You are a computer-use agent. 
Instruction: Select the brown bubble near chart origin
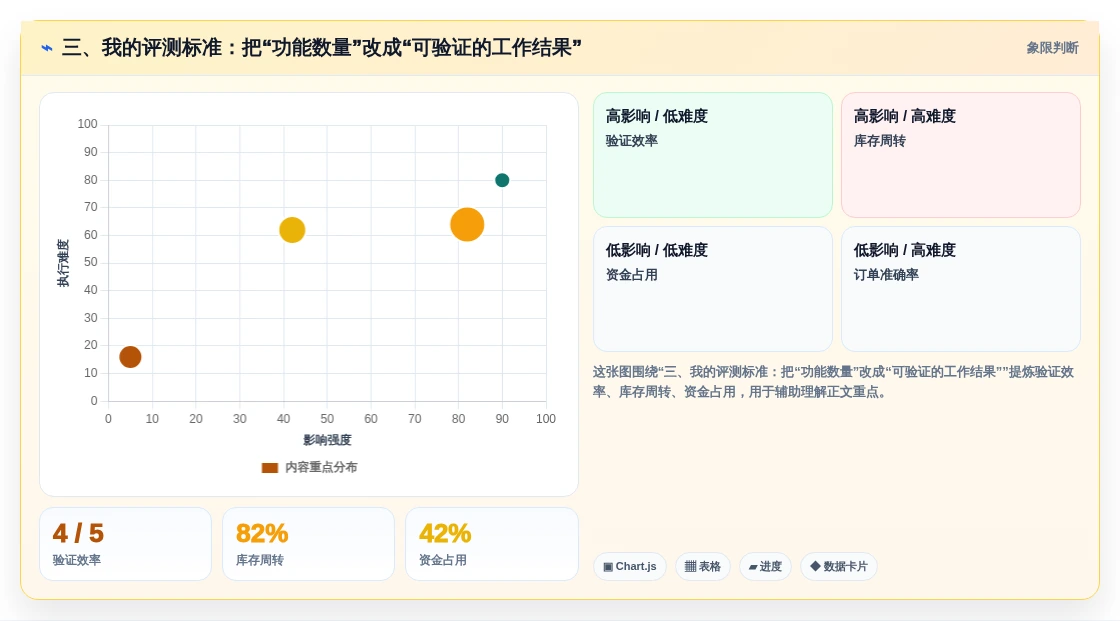click(x=130, y=357)
